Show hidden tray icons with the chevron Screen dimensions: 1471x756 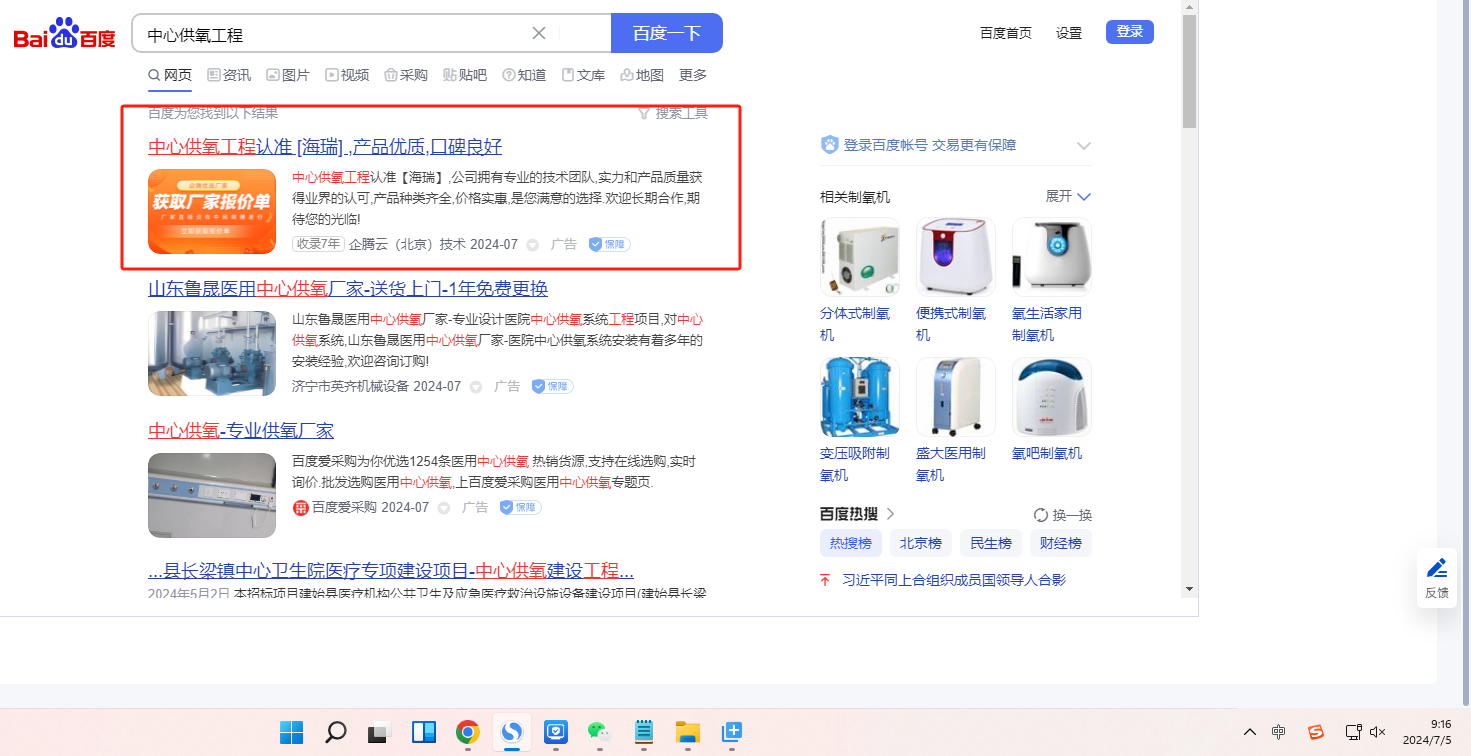tap(1250, 732)
